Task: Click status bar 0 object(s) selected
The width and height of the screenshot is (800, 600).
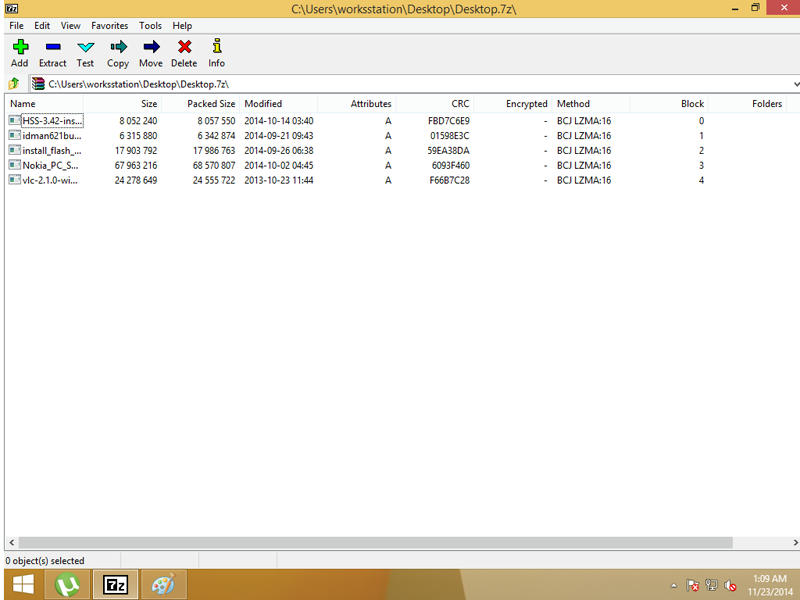Action: [x=45, y=561]
